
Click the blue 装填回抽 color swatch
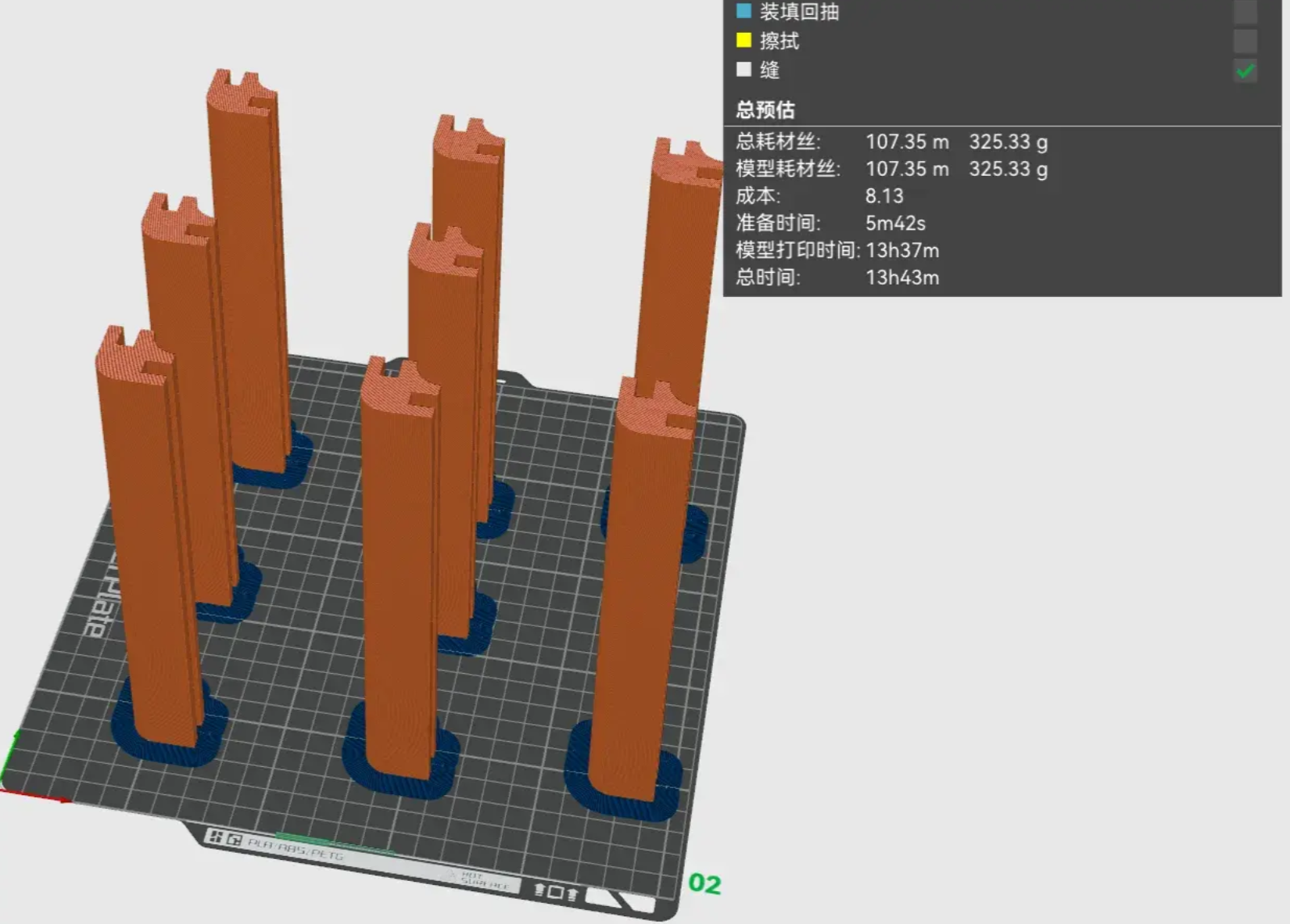point(744,11)
